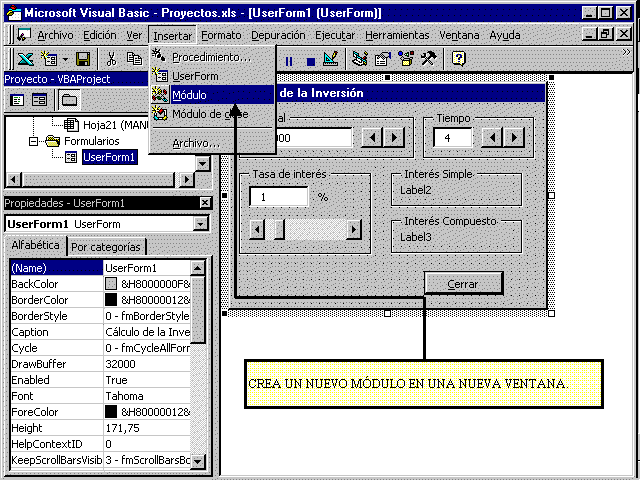Select the Caption property value
640x480 pixels.
tap(147, 332)
